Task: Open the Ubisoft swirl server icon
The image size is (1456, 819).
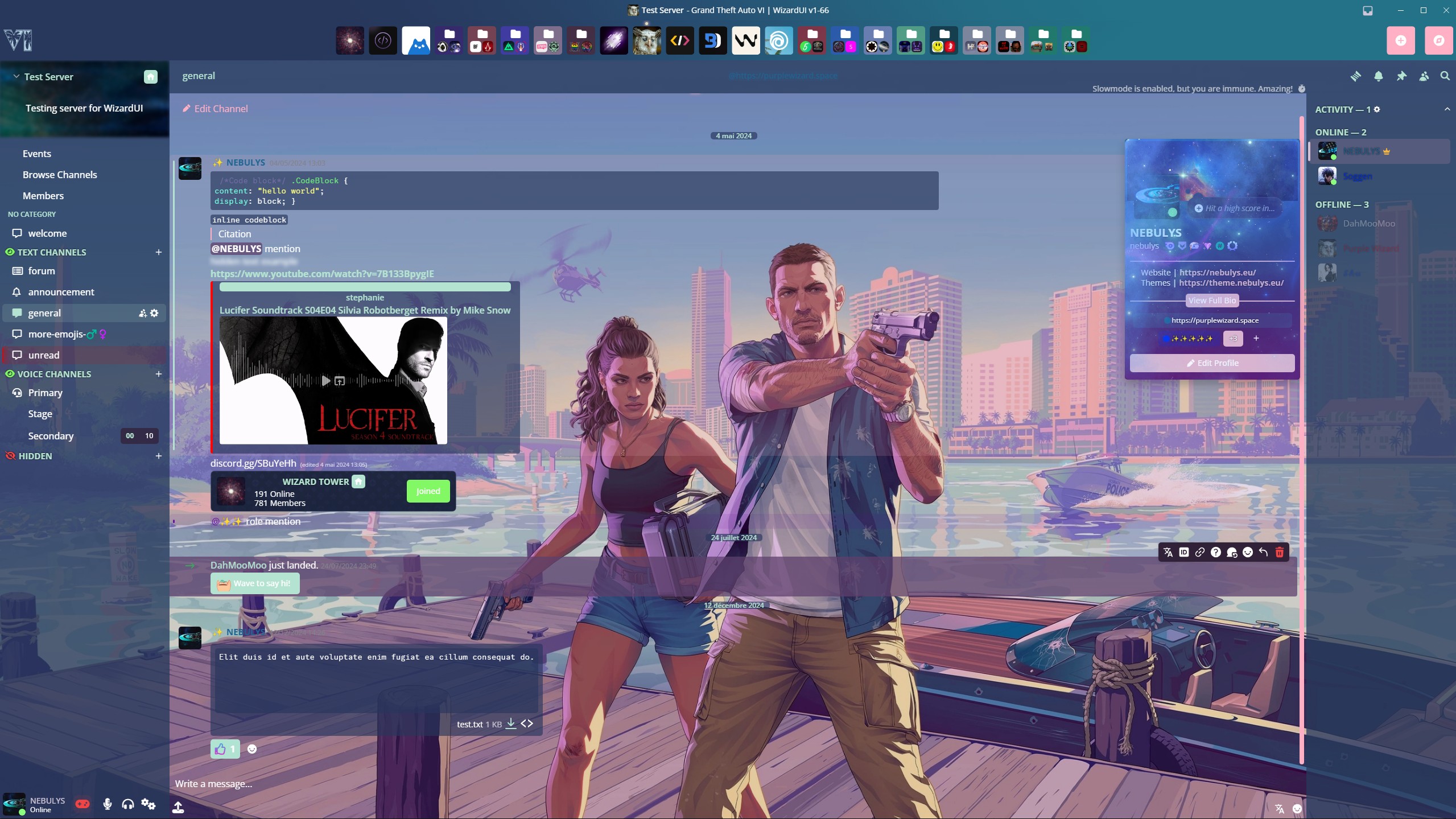Action: [x=778, y=40]
